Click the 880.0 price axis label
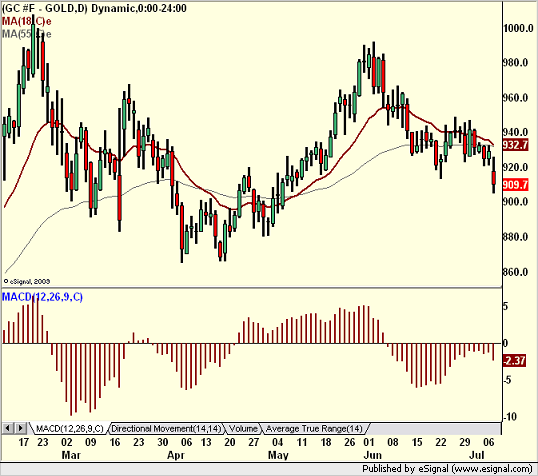Viewport: 538px width, 476px height. point(515,236)
